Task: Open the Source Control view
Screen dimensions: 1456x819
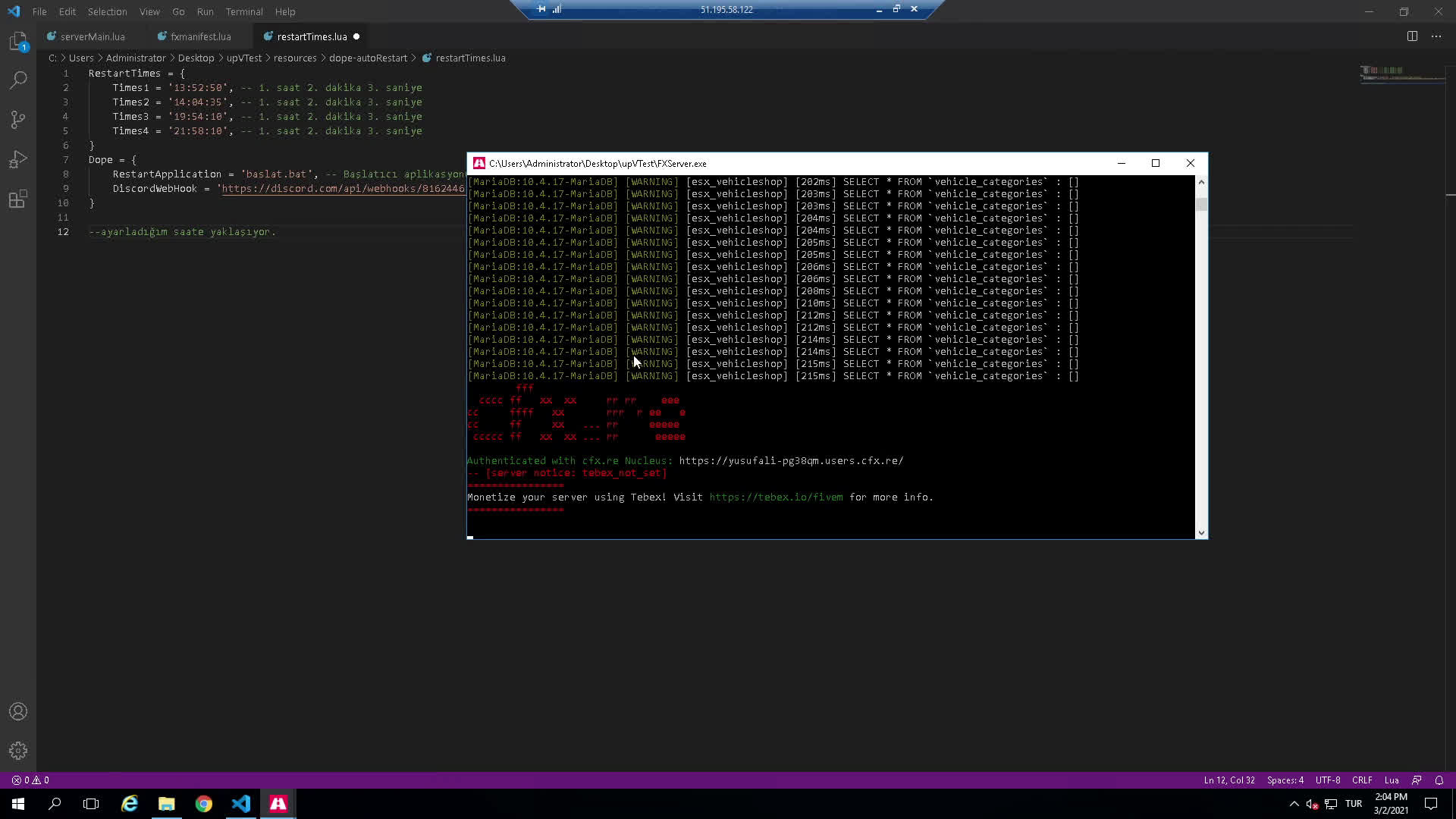Action: (18, 119)
